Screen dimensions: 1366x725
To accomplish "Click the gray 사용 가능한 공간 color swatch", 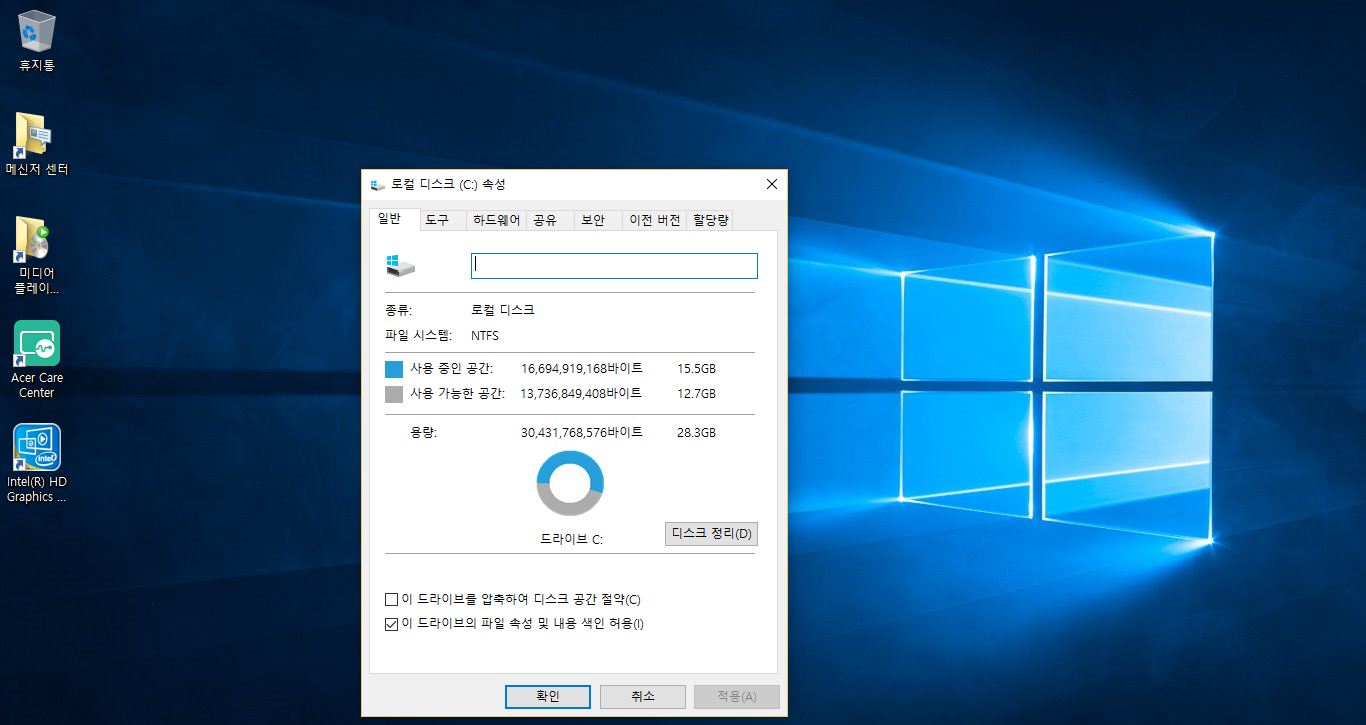I will click(394, 394).
